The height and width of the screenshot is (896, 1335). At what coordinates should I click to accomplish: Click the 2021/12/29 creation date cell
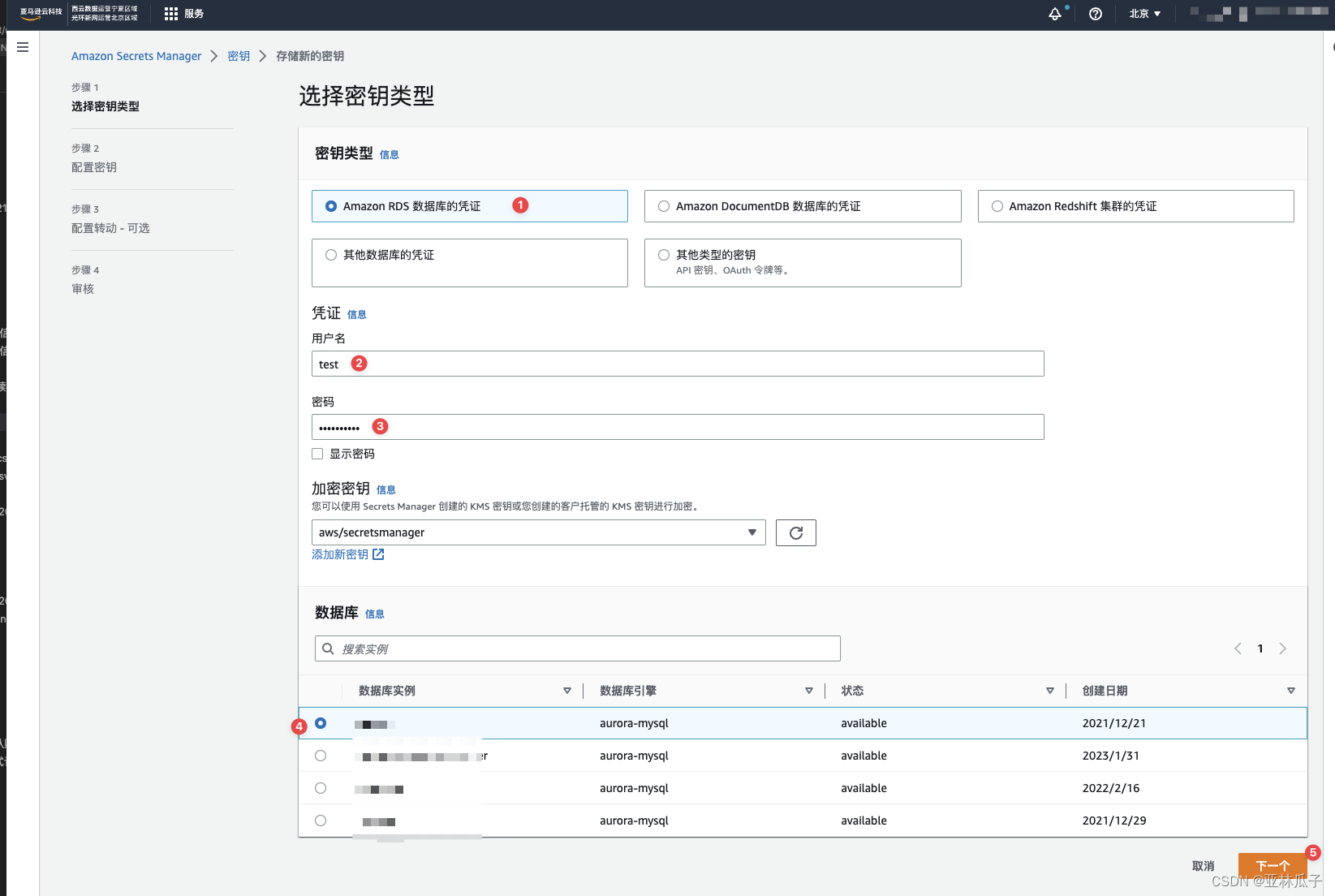coord(1114,821)
